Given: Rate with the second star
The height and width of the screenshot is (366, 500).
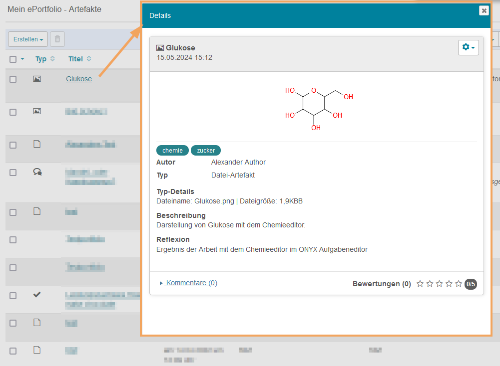Looking at the screenshot, I should tap(430, 284).
